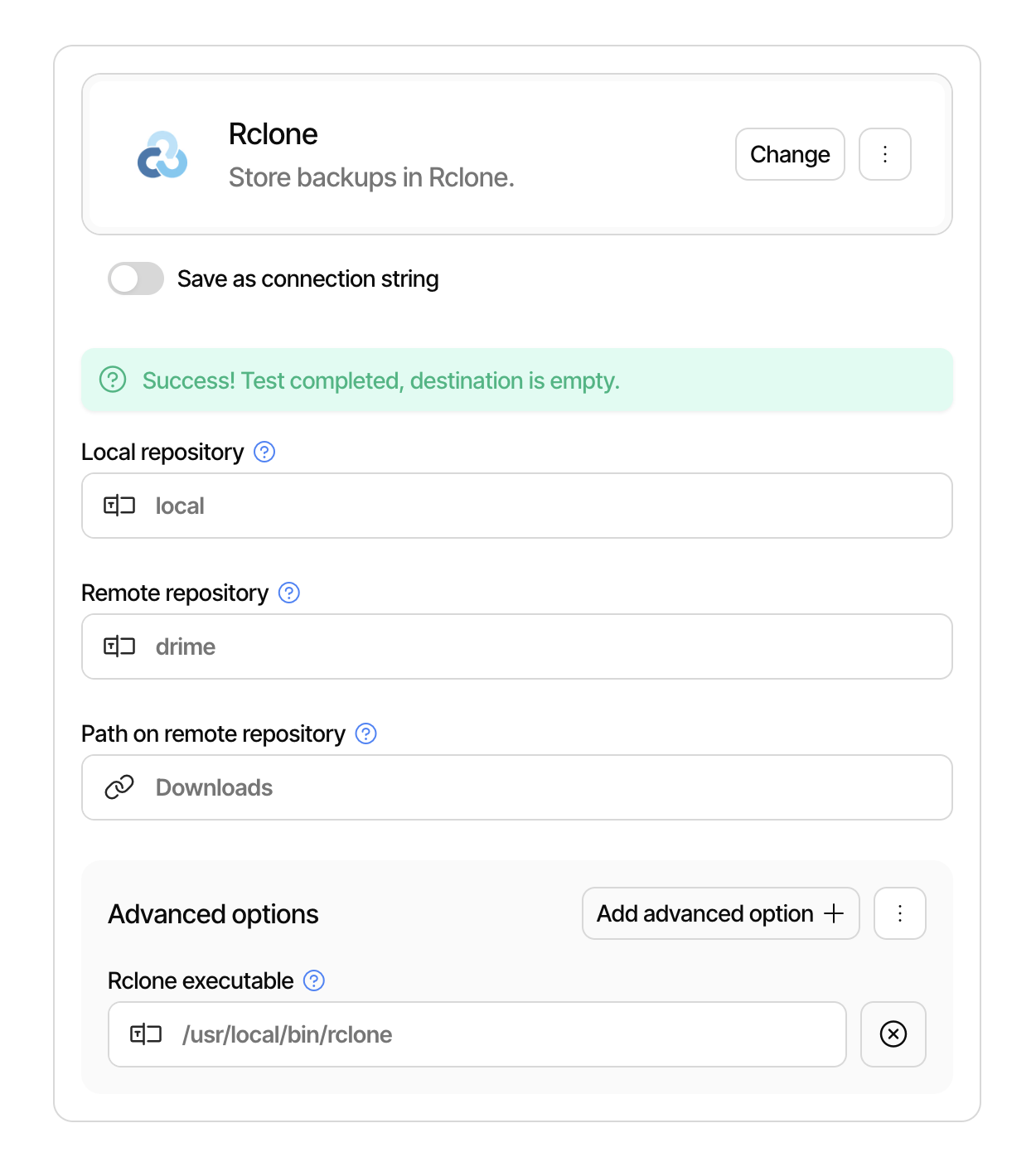1036x1157 pixels.
Task: Click the plus sign on Add advanced option
Action: 834,913
